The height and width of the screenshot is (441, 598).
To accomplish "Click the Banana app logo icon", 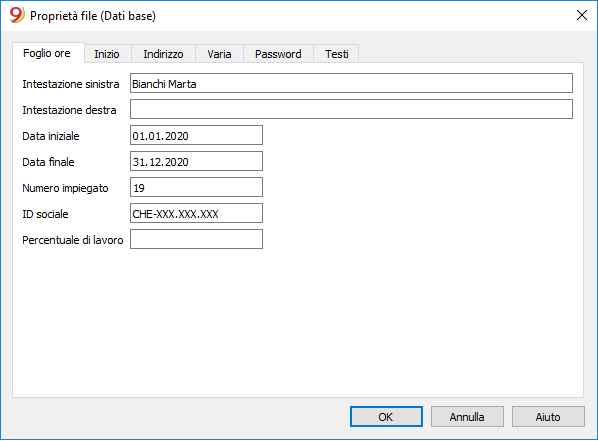I will 17,15.
